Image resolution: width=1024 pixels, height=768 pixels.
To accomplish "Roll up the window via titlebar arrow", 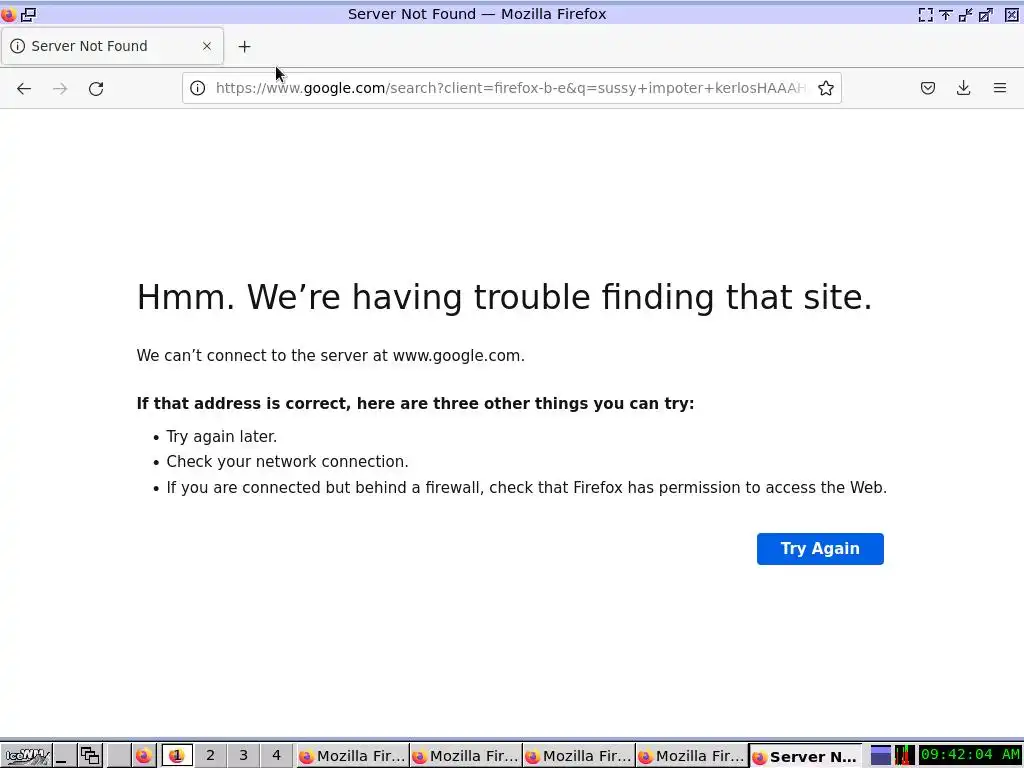I will (x=946, y=14).
